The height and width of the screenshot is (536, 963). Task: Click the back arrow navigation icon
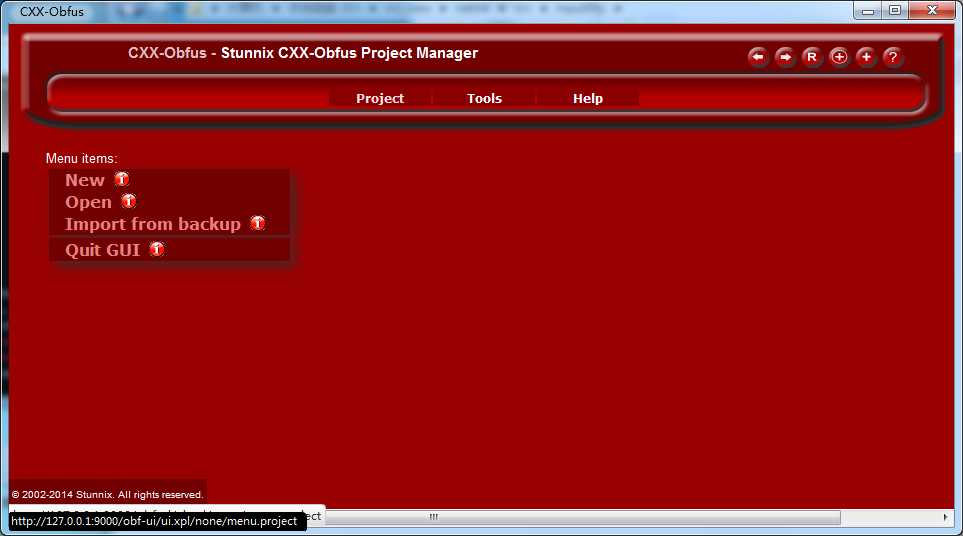coord(758,57)
